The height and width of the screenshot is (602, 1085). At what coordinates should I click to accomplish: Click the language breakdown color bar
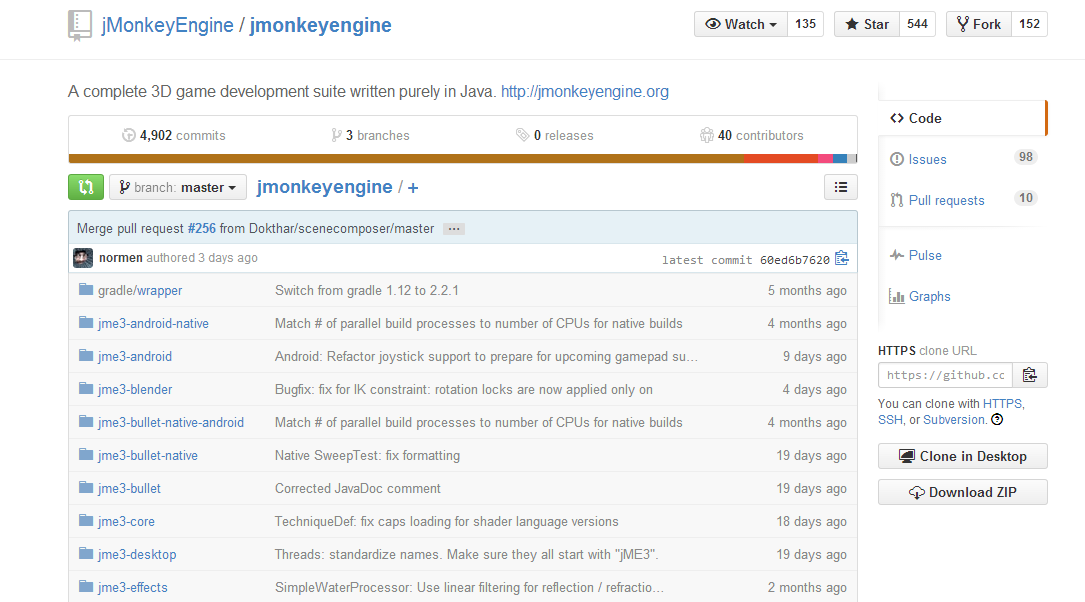click(x=463, y=158)
